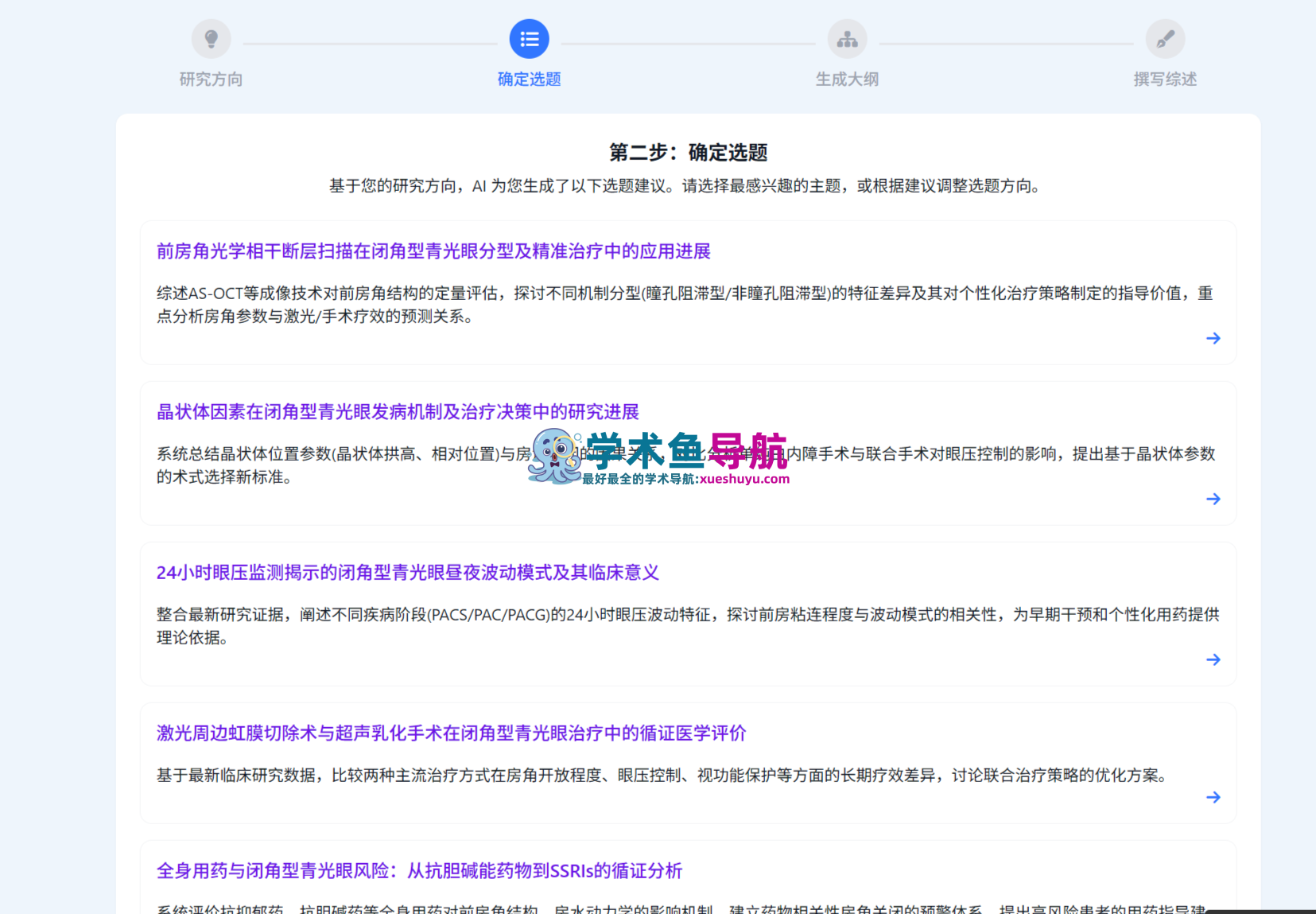Viewport: 1316px width, 914px height.
Task: Click the arrow on the AS-OCT topic card
Action: [x=1213, y=338]
